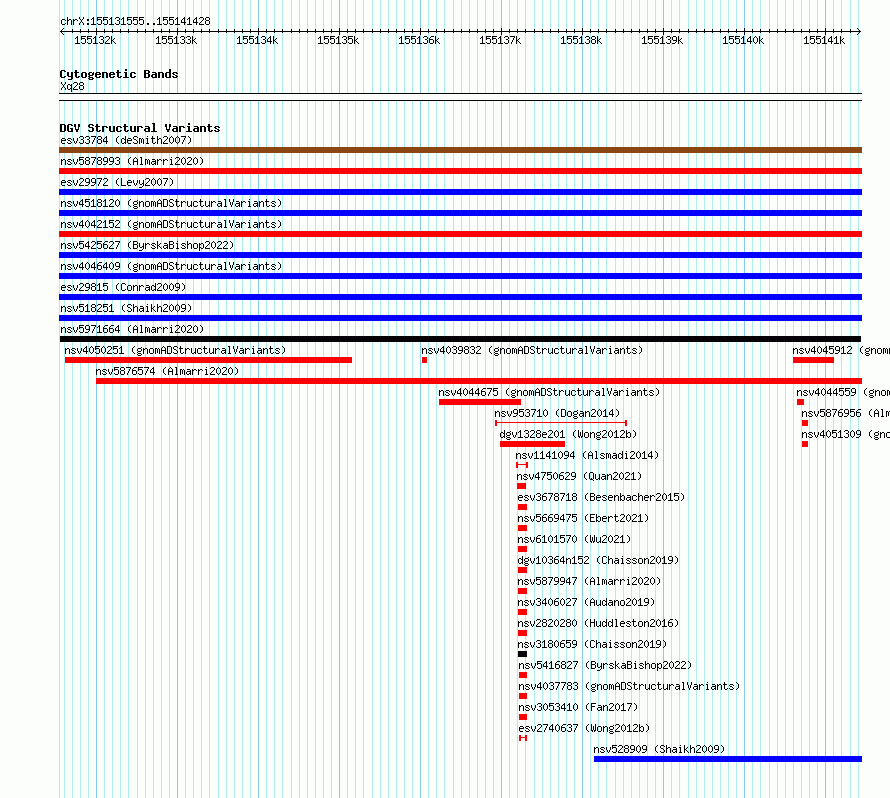Open nsv5416827 (ByrskaBishop2022) label
Image resolution: width=890 pixels, height=798 pixels.
click(605, 665)
